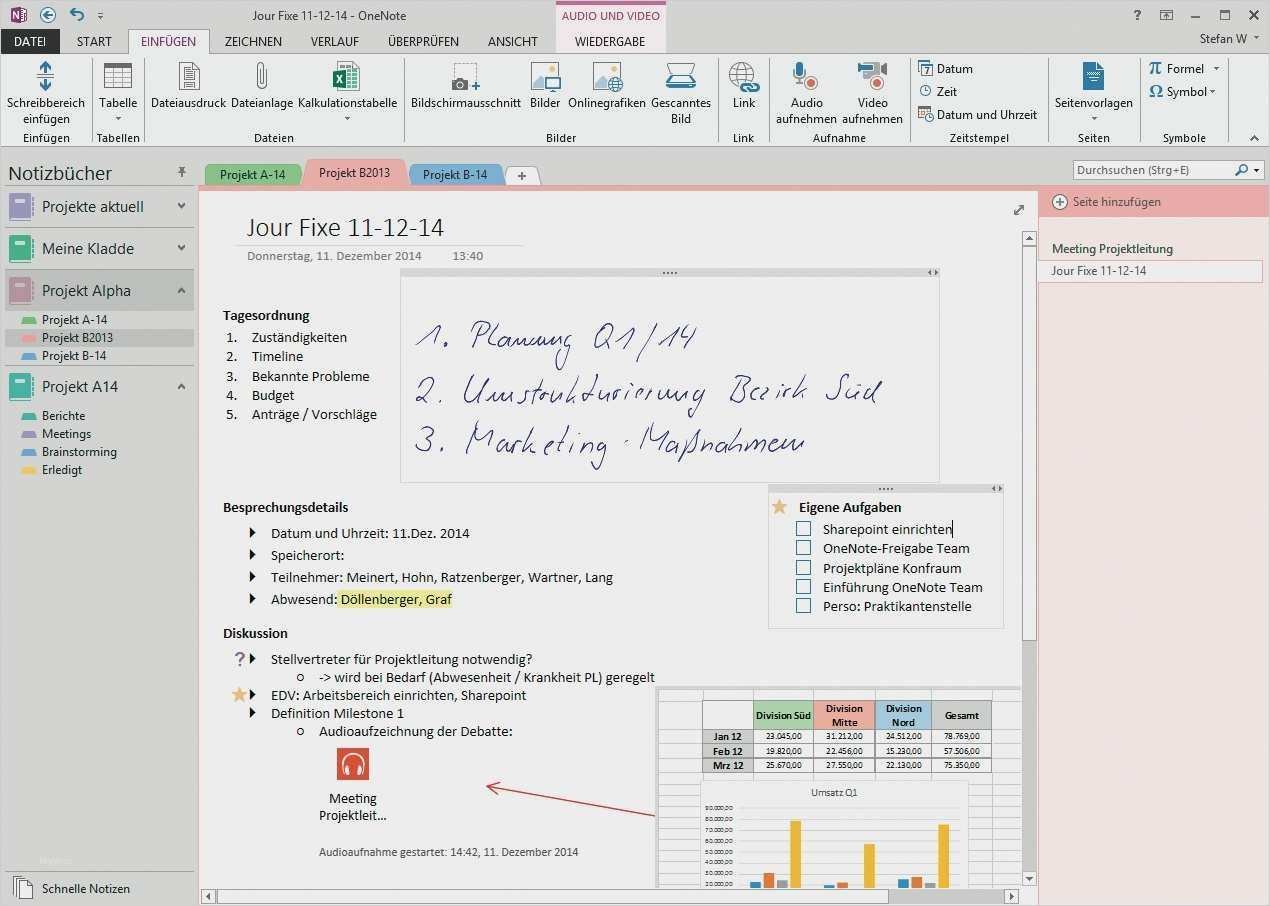Viewport: 1270px width, 906px height.
Task: Insert a scanned image via Gescanntes Bild
Action: (680, 92)
